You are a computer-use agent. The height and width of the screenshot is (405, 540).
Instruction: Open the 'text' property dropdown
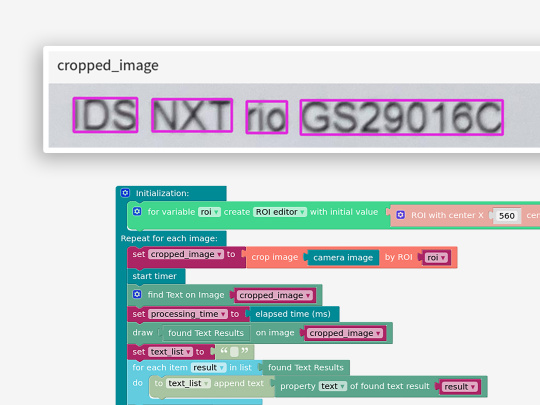coord(333,386)
